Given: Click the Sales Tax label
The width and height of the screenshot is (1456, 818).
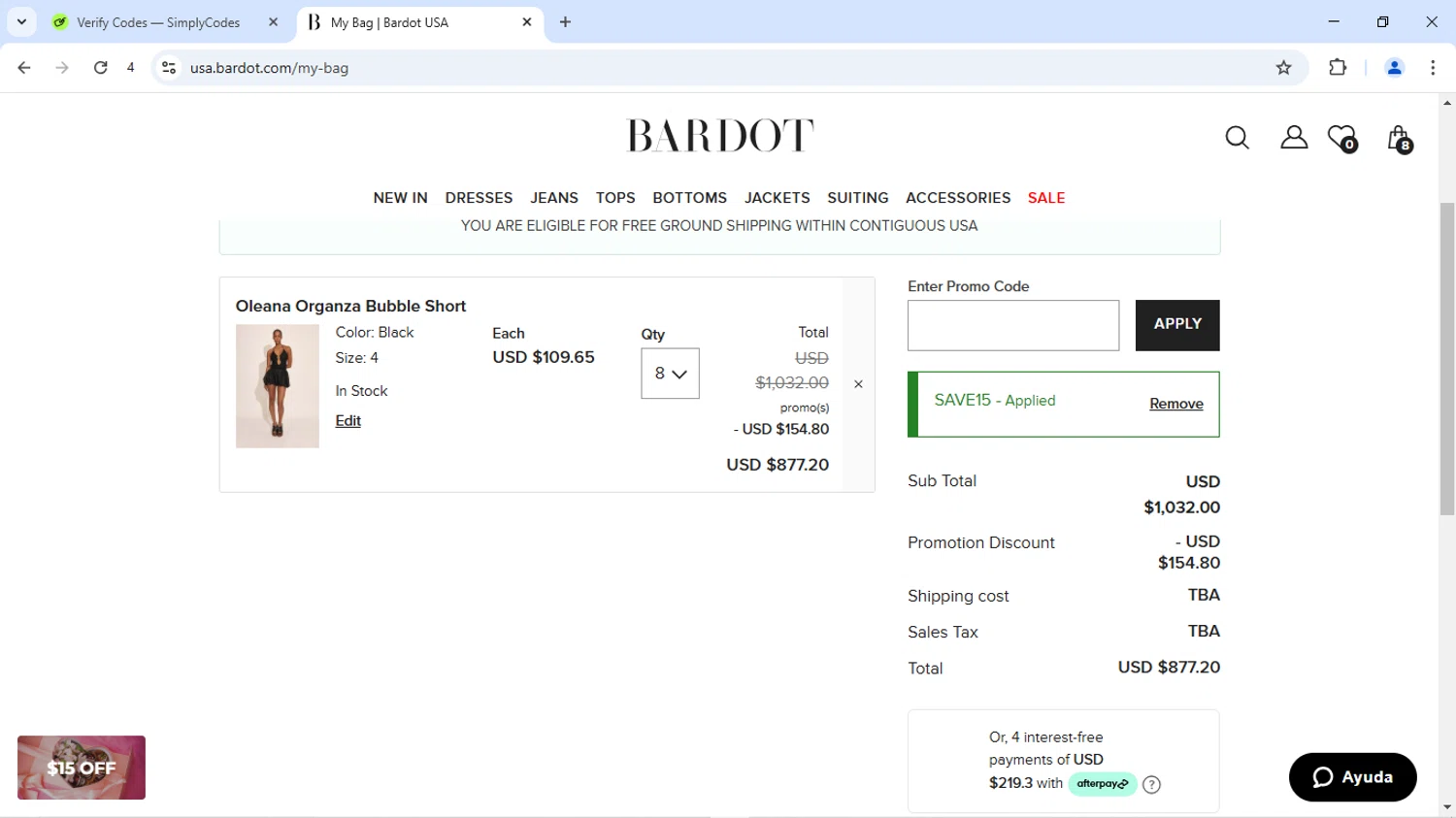Looking at the screenshot, I should [943, 633].
